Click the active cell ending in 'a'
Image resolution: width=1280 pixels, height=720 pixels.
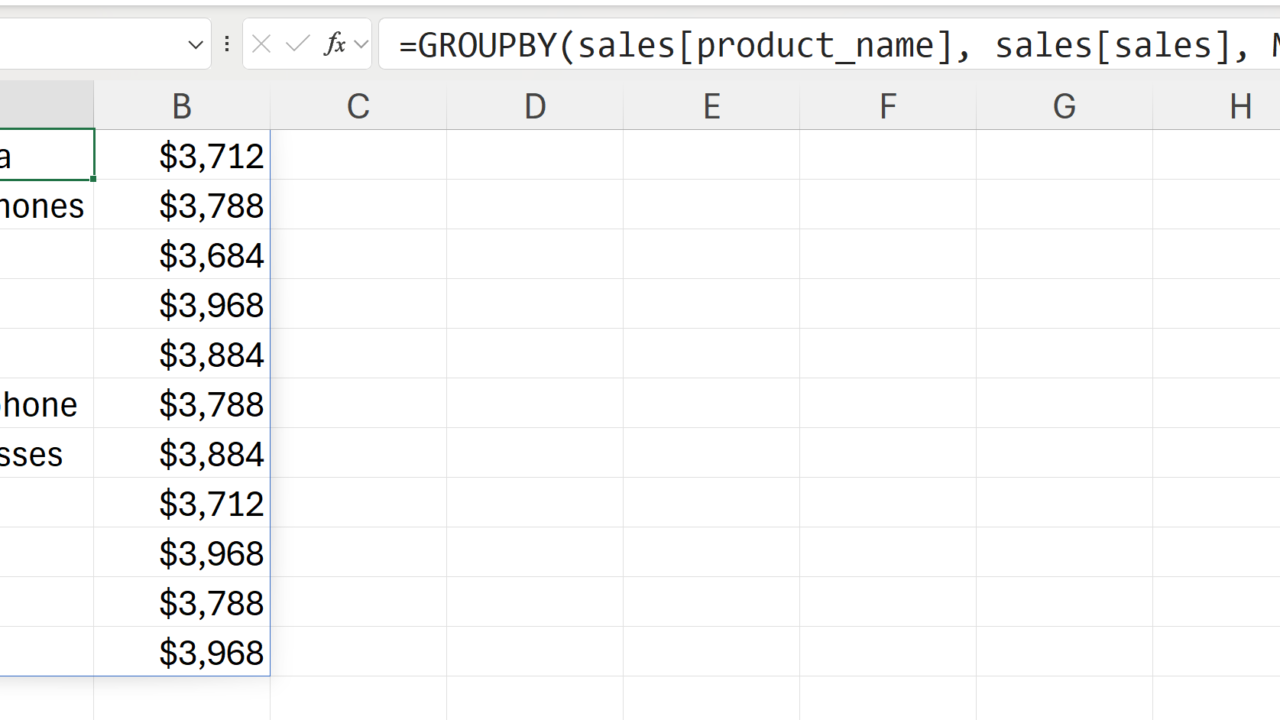(x=46, y=155)
